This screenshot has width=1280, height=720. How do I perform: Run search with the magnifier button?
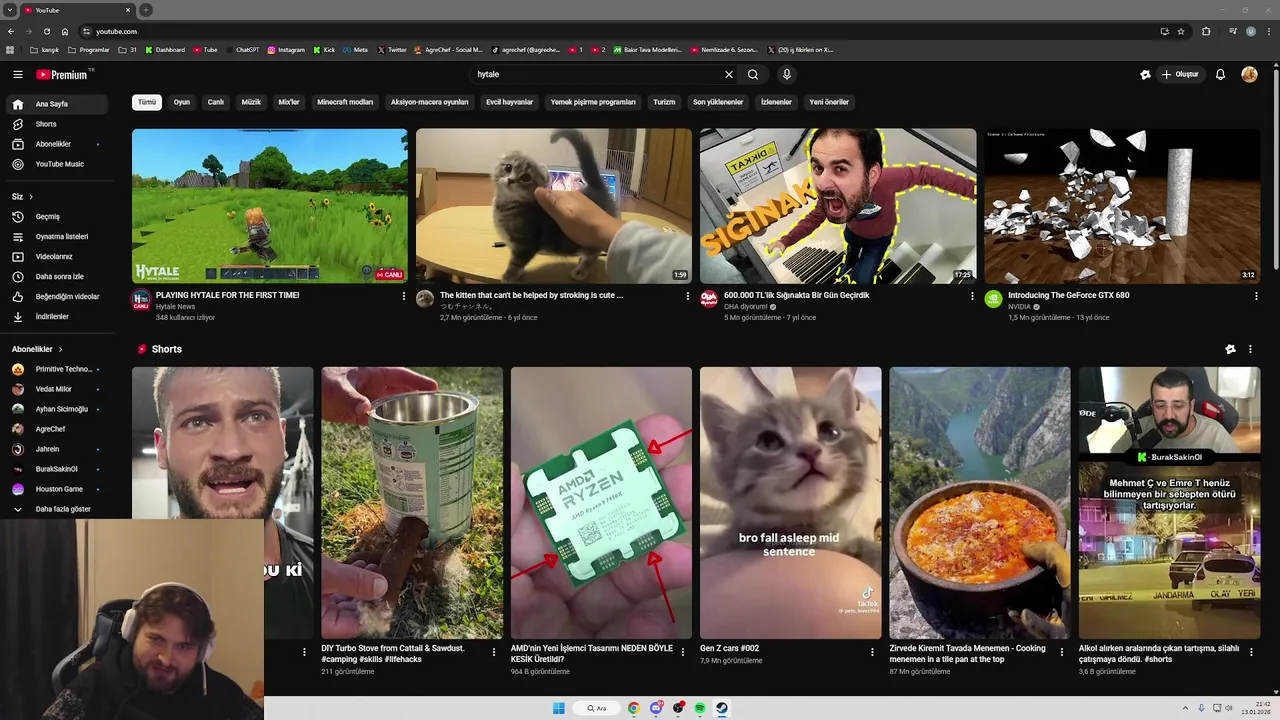(x=753, y=74)
